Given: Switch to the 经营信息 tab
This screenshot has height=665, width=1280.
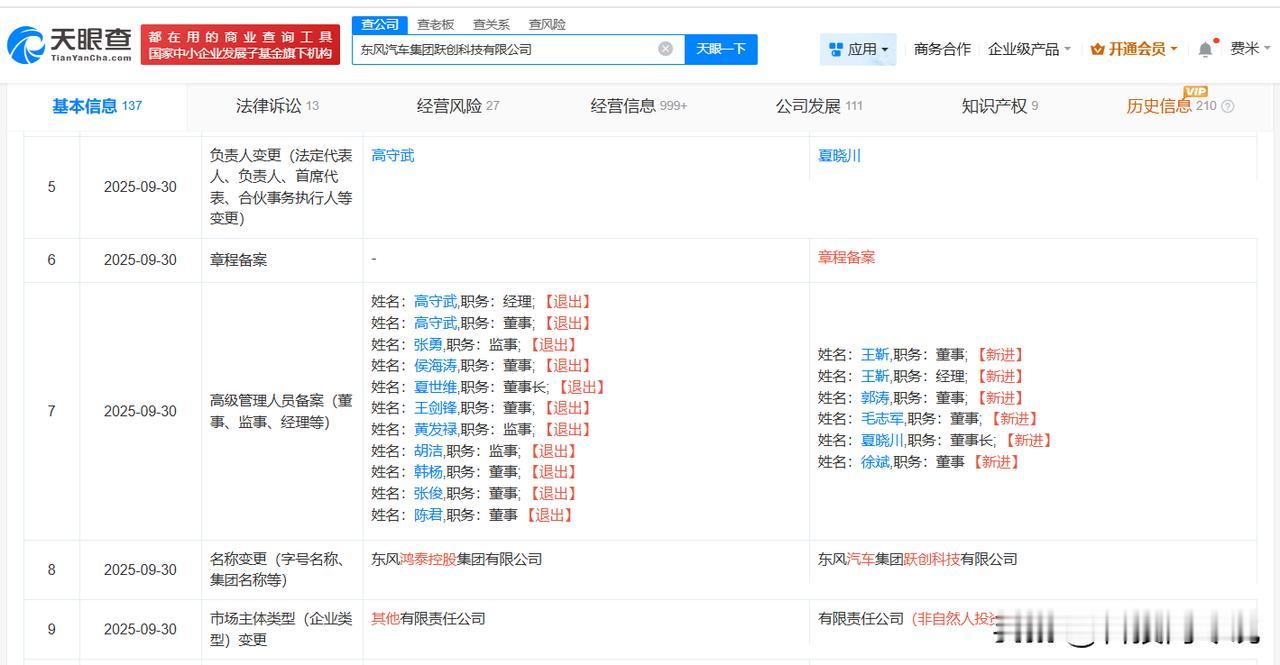Looking at the screenshot, I should click(639, 106).
